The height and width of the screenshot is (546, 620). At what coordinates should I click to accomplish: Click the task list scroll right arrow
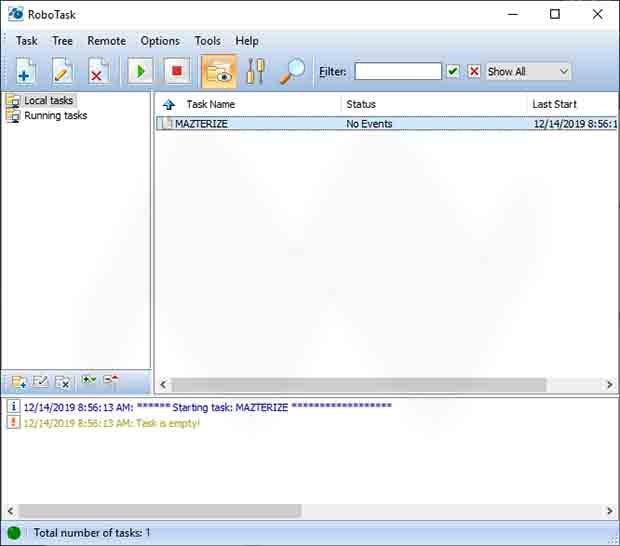coord(609,384)
